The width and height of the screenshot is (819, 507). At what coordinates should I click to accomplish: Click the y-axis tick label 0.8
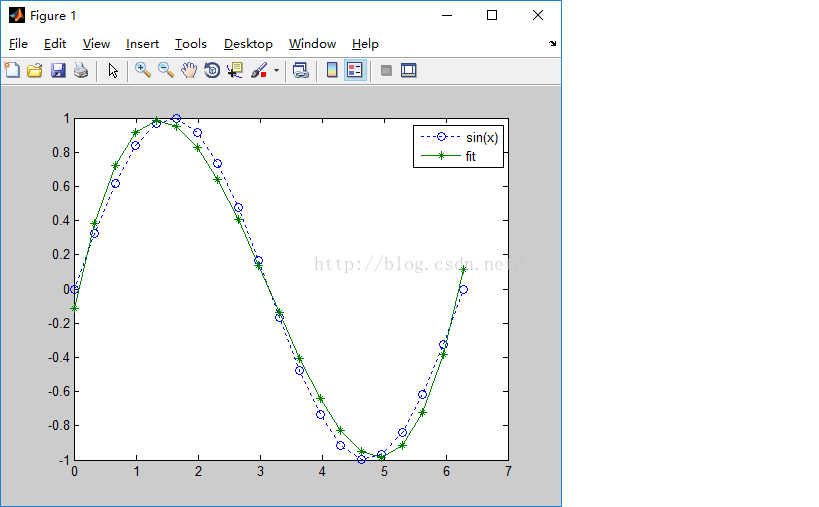pyautogui.click(x=61, y=152)
